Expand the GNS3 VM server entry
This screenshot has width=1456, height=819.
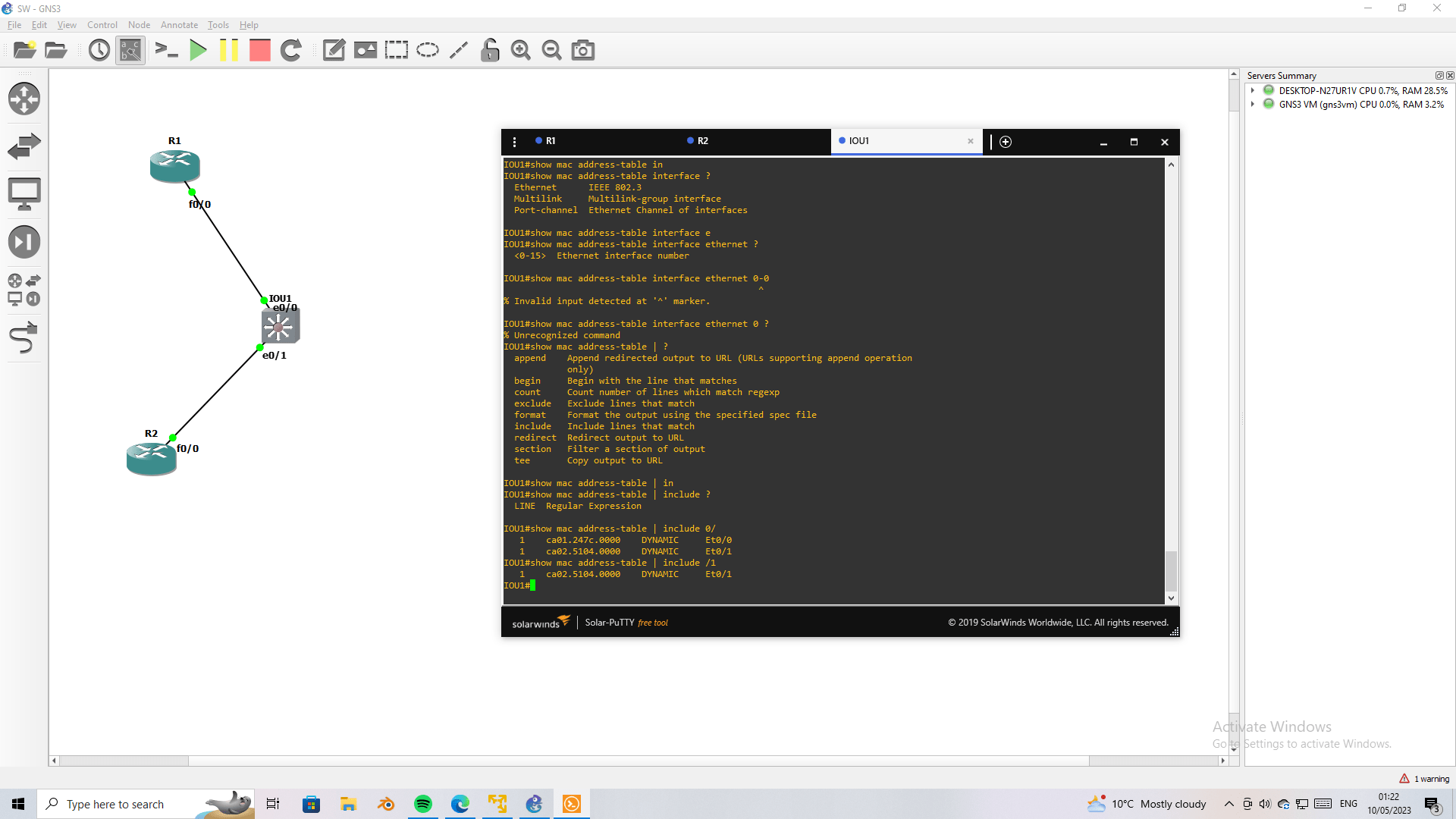(1253, 105)
